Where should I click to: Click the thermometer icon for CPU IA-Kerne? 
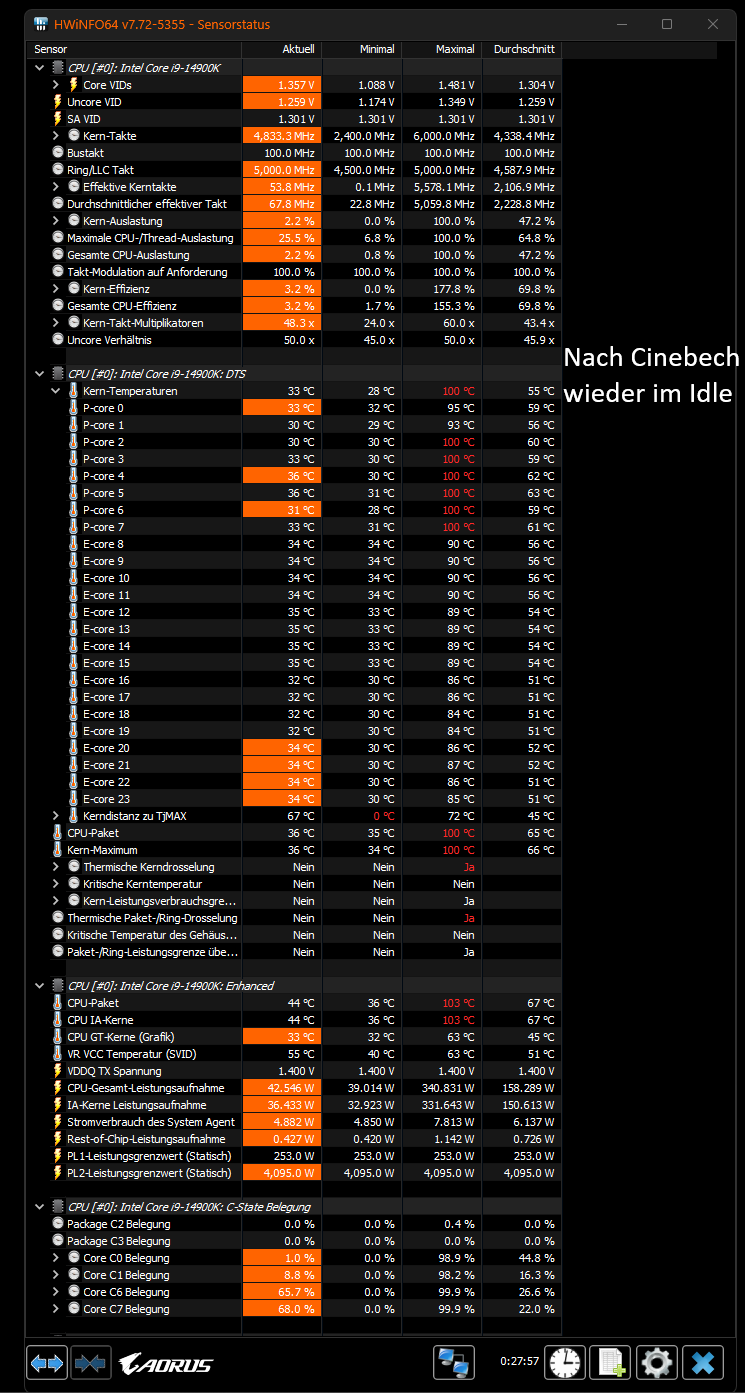tap(57, 1020)
